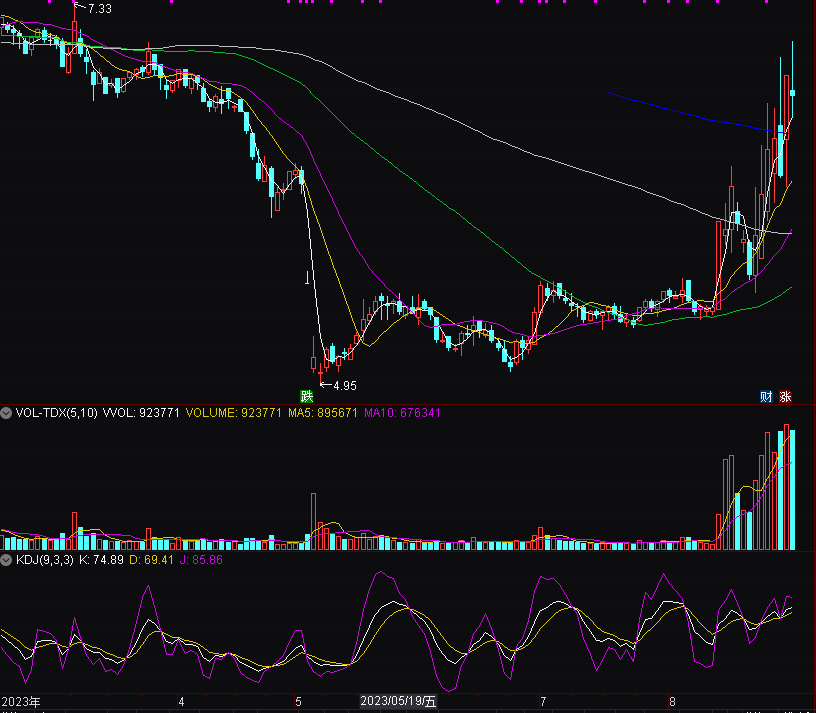The height and width of the screenshot is (713, 816).
Task: Click the 7.33 high price label
Action: point(99,8)
